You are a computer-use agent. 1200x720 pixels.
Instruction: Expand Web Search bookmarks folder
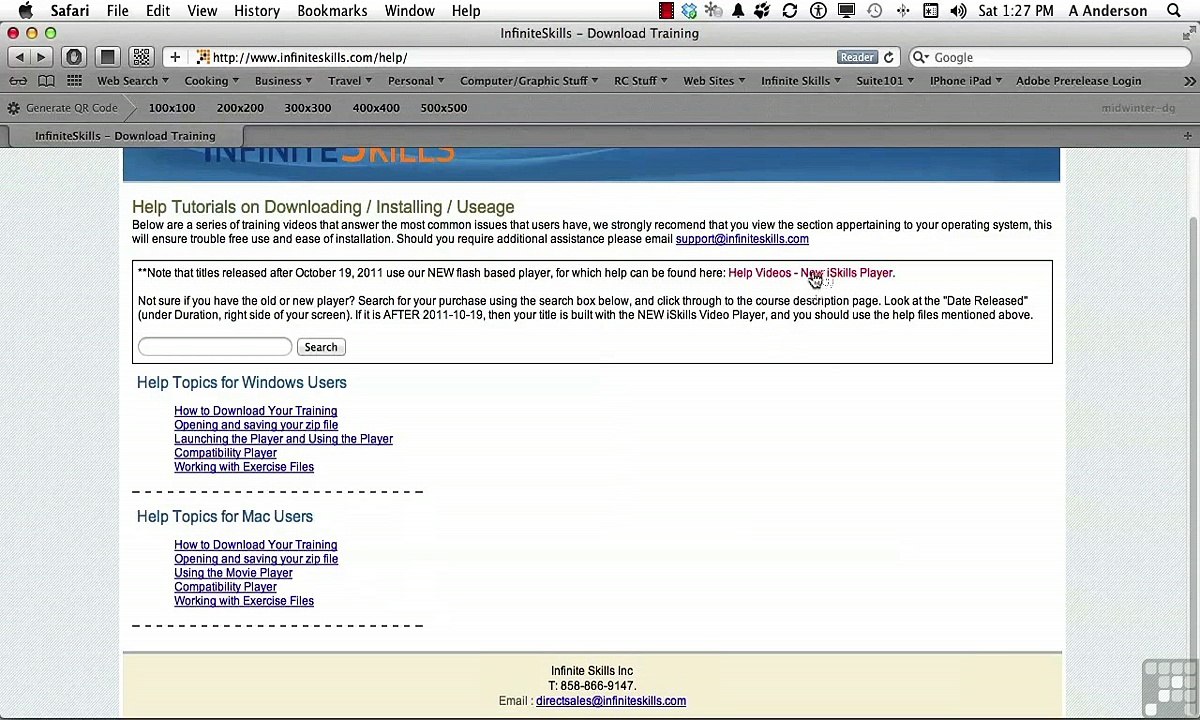(132, 81)
